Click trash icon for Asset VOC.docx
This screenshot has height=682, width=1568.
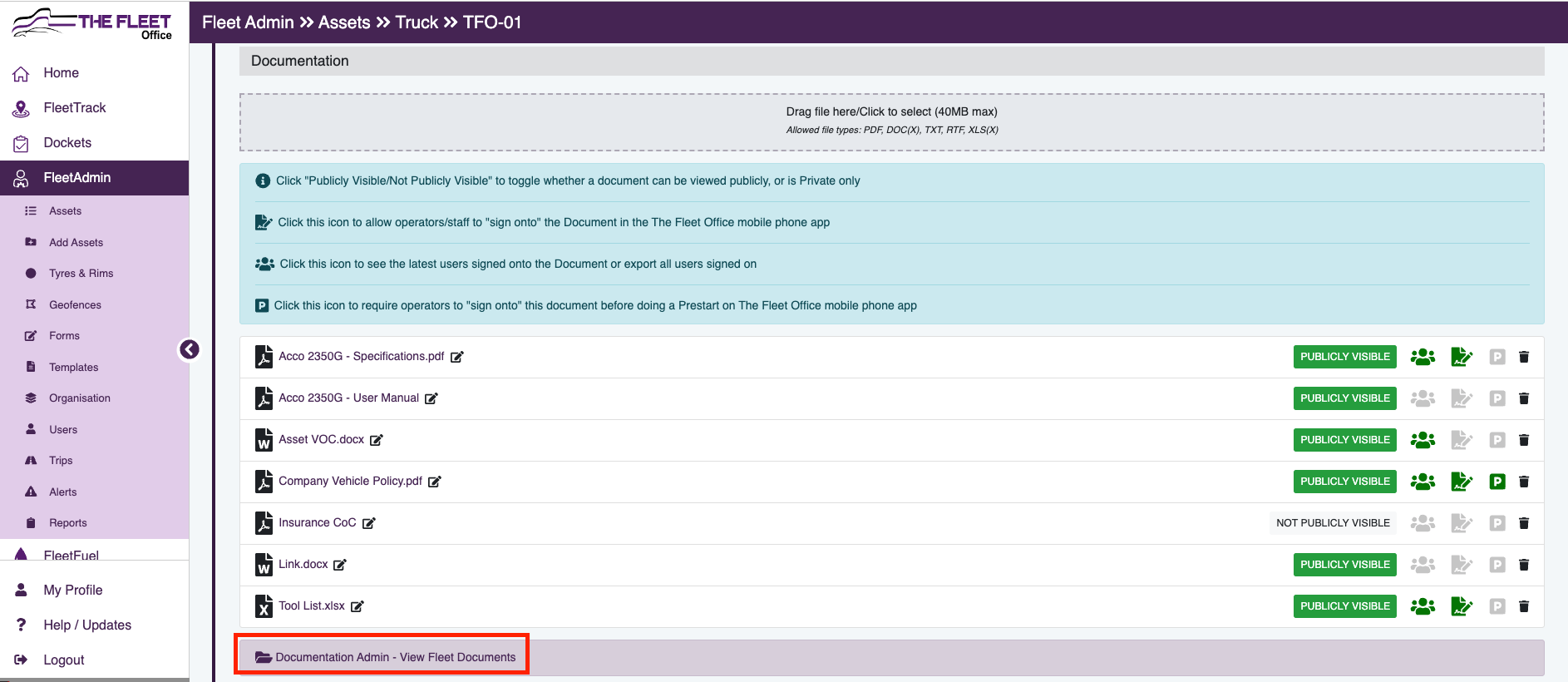[x=1524, y=440]
